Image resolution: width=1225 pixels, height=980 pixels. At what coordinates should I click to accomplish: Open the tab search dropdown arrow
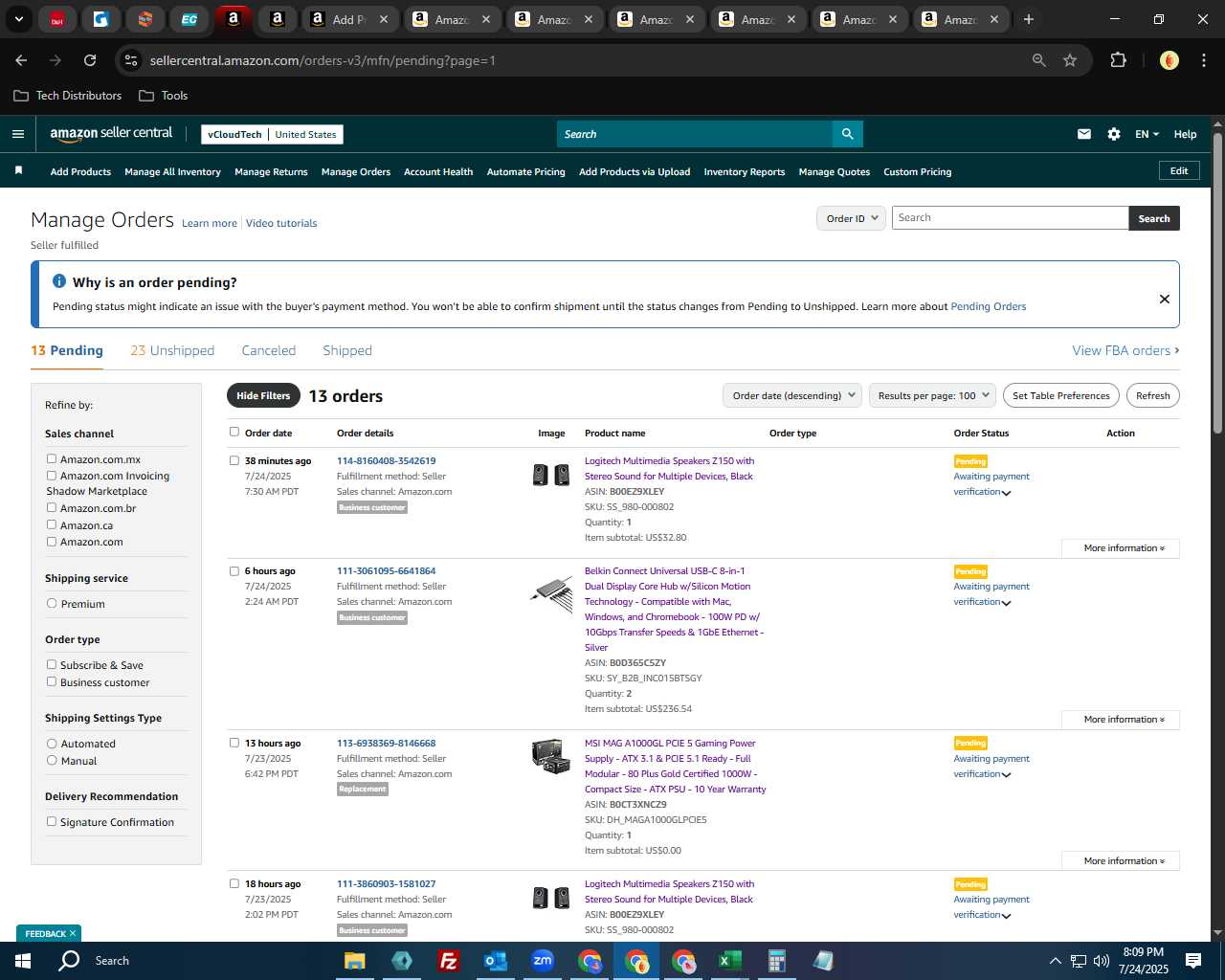point(18,19)
